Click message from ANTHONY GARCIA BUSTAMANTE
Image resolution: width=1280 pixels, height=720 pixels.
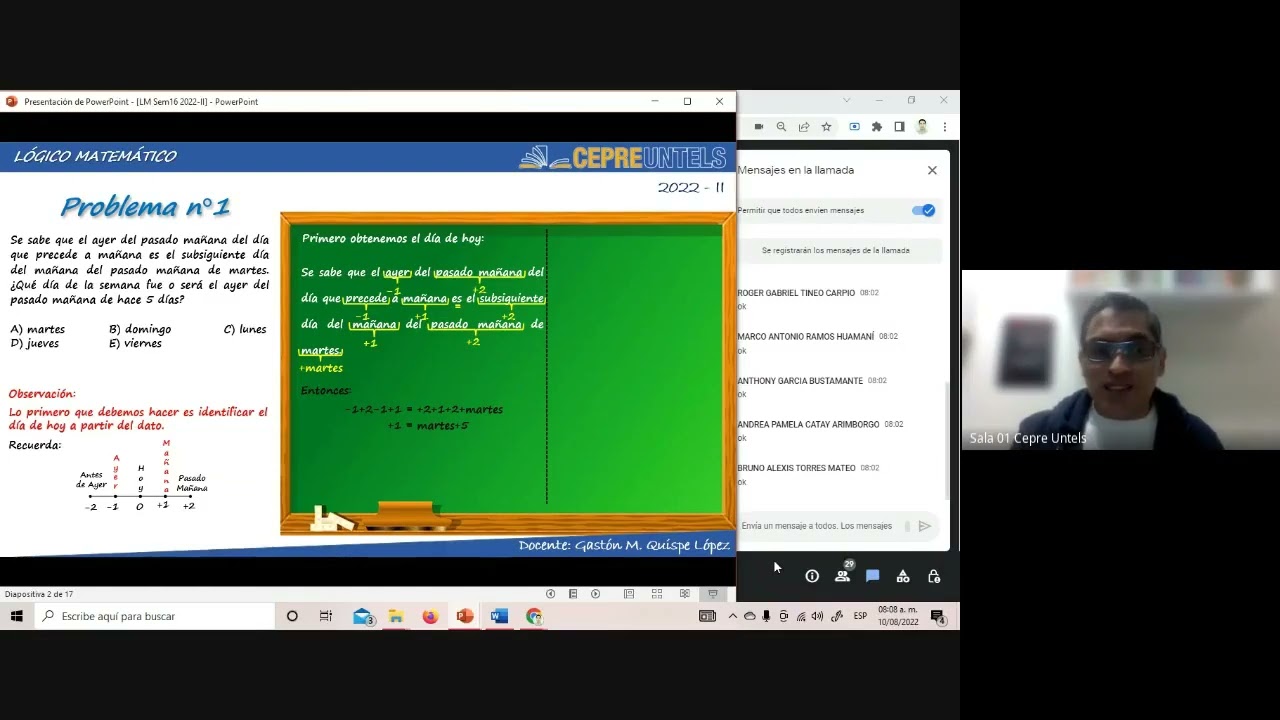[812, 387]
